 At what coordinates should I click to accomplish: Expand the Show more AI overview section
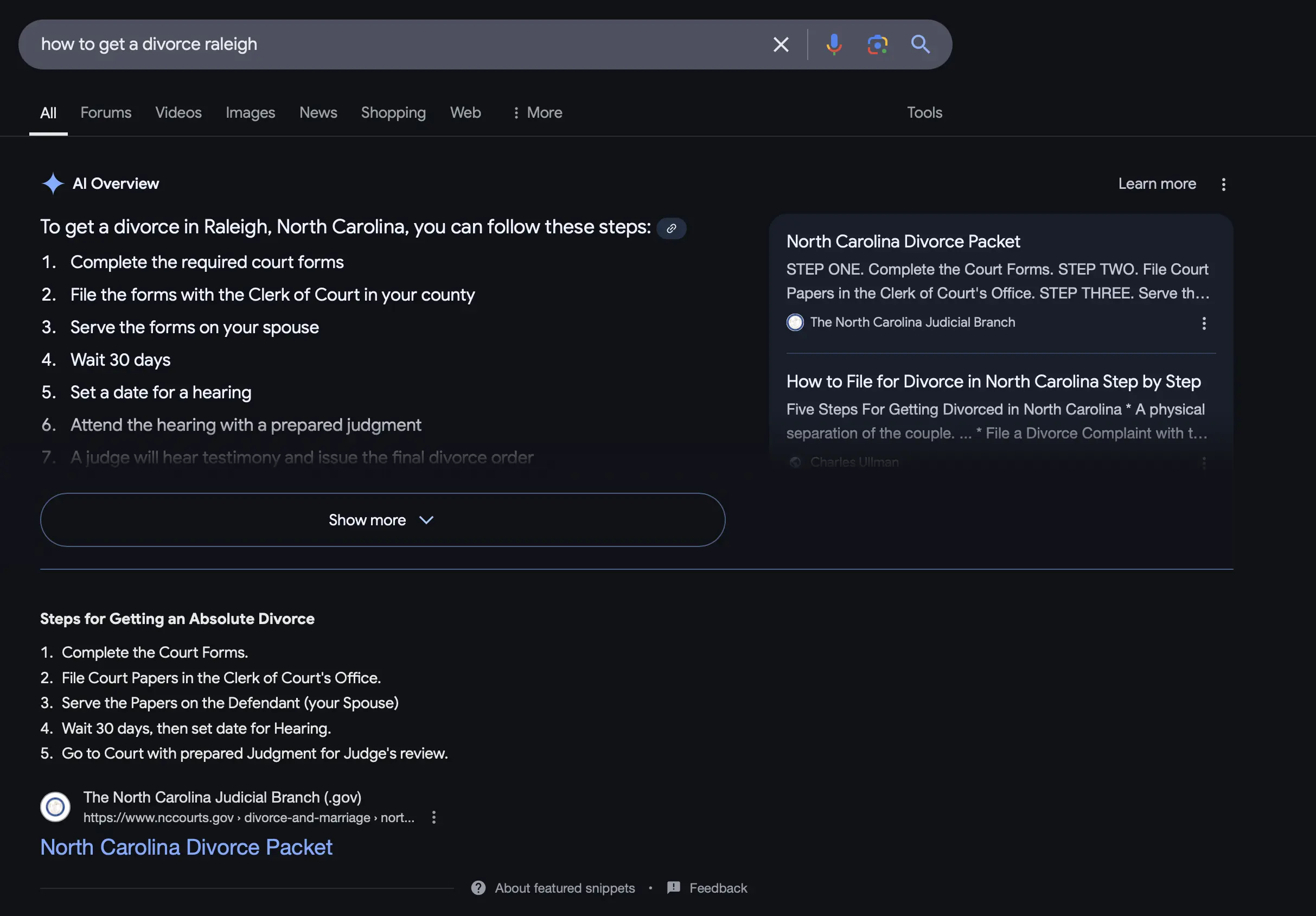(x=383, y=520)
